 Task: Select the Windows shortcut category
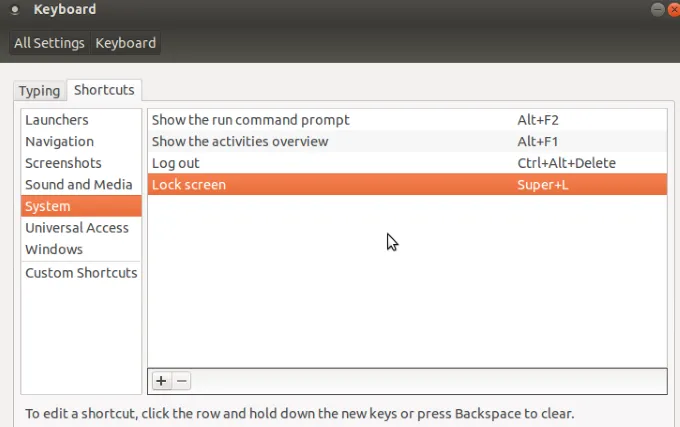54,249
